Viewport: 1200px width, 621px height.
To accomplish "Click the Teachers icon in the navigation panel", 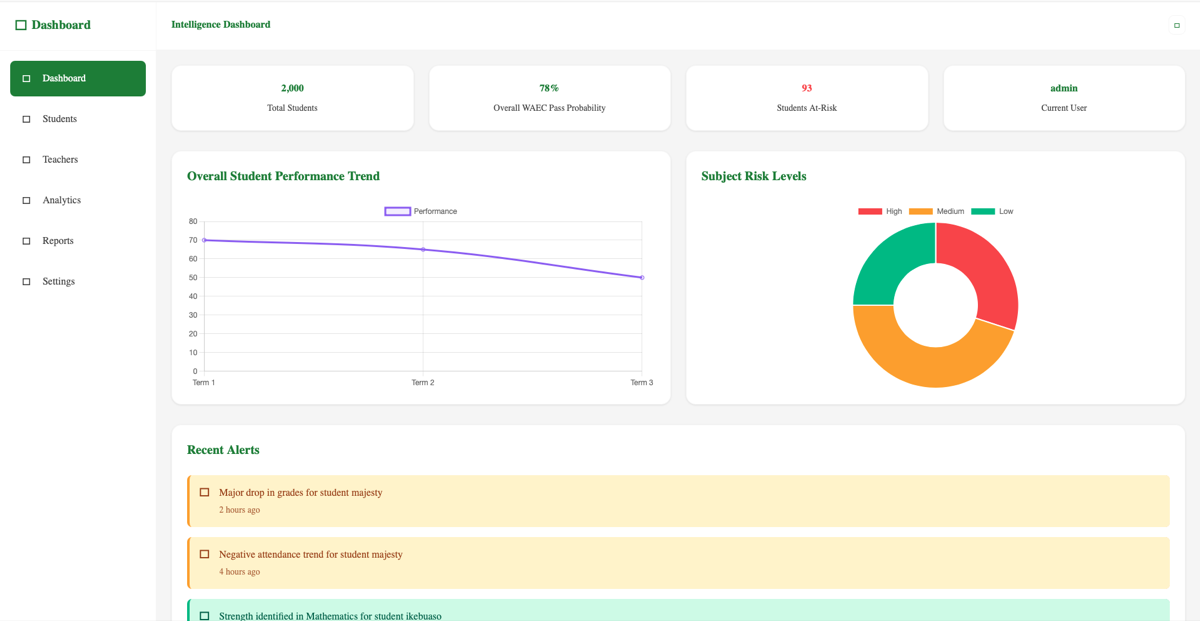I will 26,160.
